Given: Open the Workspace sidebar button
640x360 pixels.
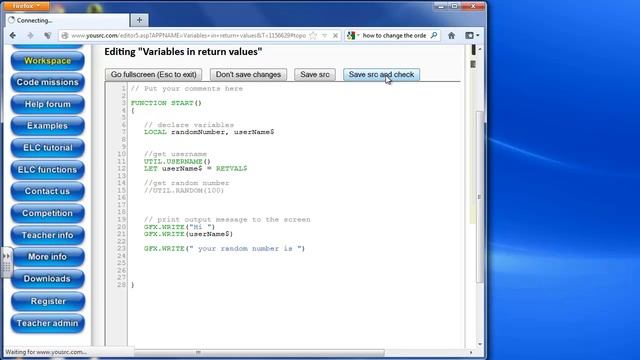Looking at the screenshot, I should click(x=47, y=61).
